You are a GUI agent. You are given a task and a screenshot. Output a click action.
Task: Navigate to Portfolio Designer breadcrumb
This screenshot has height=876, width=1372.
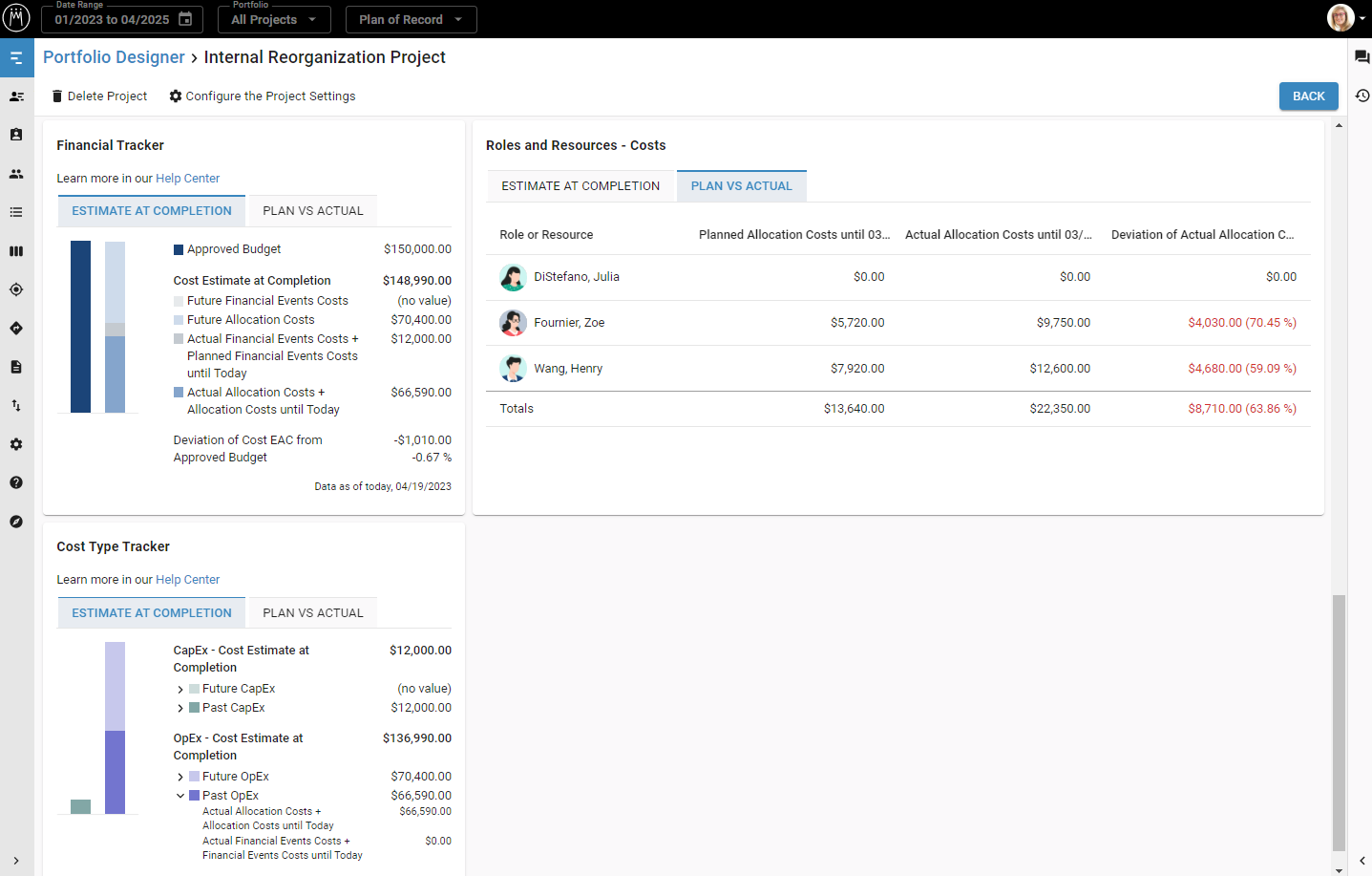click(114, 57)
